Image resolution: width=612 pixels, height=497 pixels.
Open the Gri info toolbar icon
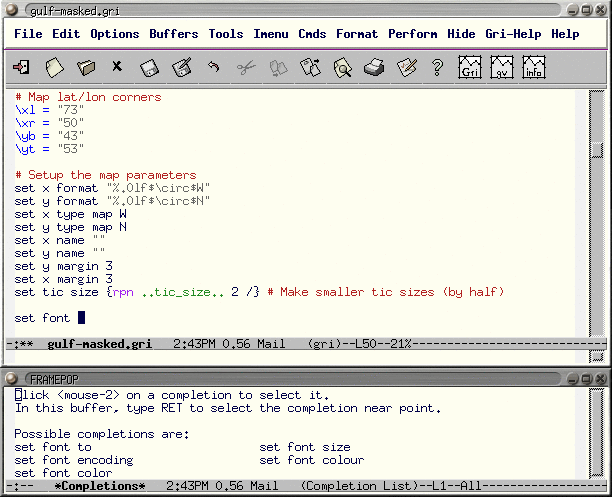click(534, 67)
